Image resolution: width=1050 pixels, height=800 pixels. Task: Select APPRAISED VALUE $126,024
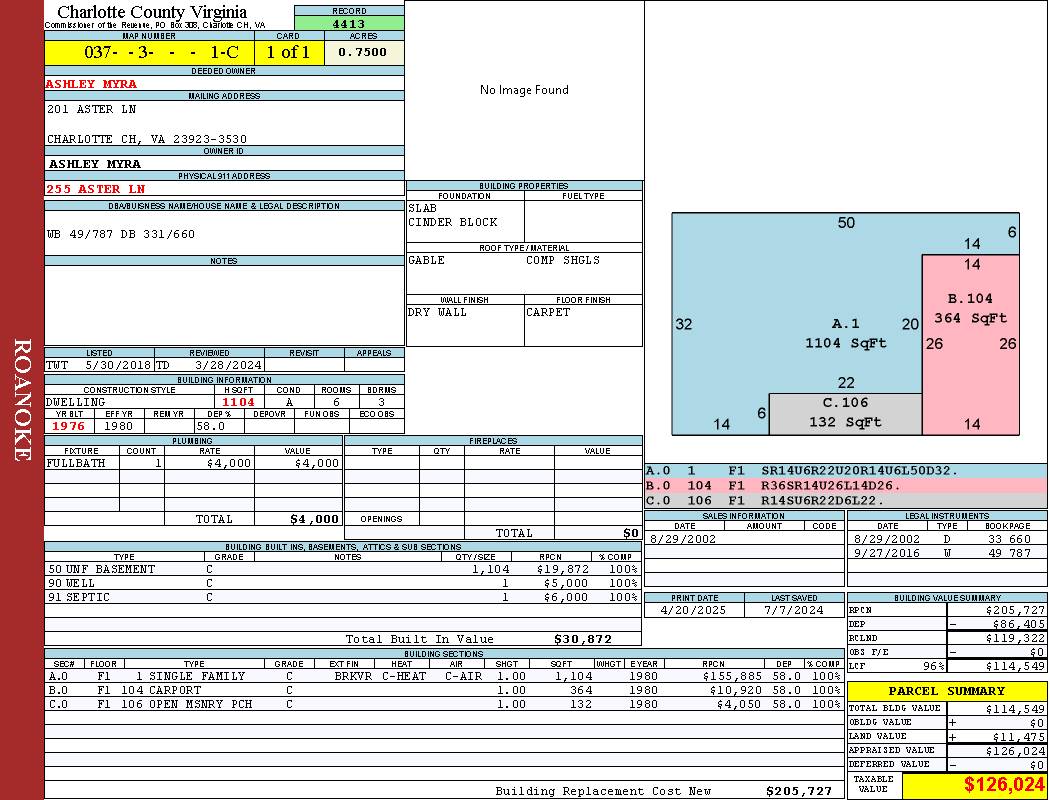[x=1015, y=751]
